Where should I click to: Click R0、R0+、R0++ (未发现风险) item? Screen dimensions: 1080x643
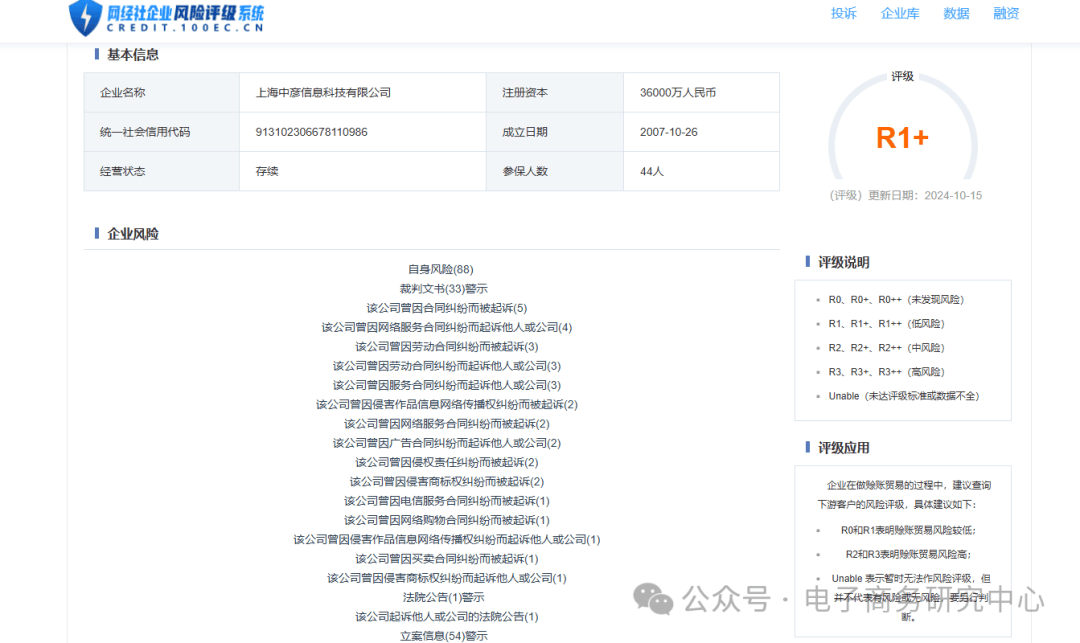coord(896,299)
